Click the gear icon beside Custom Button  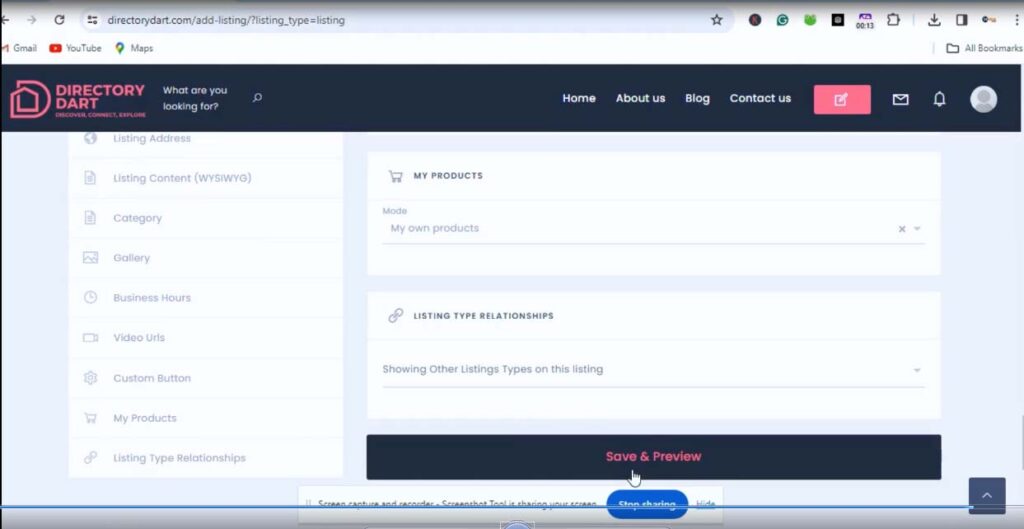coord(90,378)
